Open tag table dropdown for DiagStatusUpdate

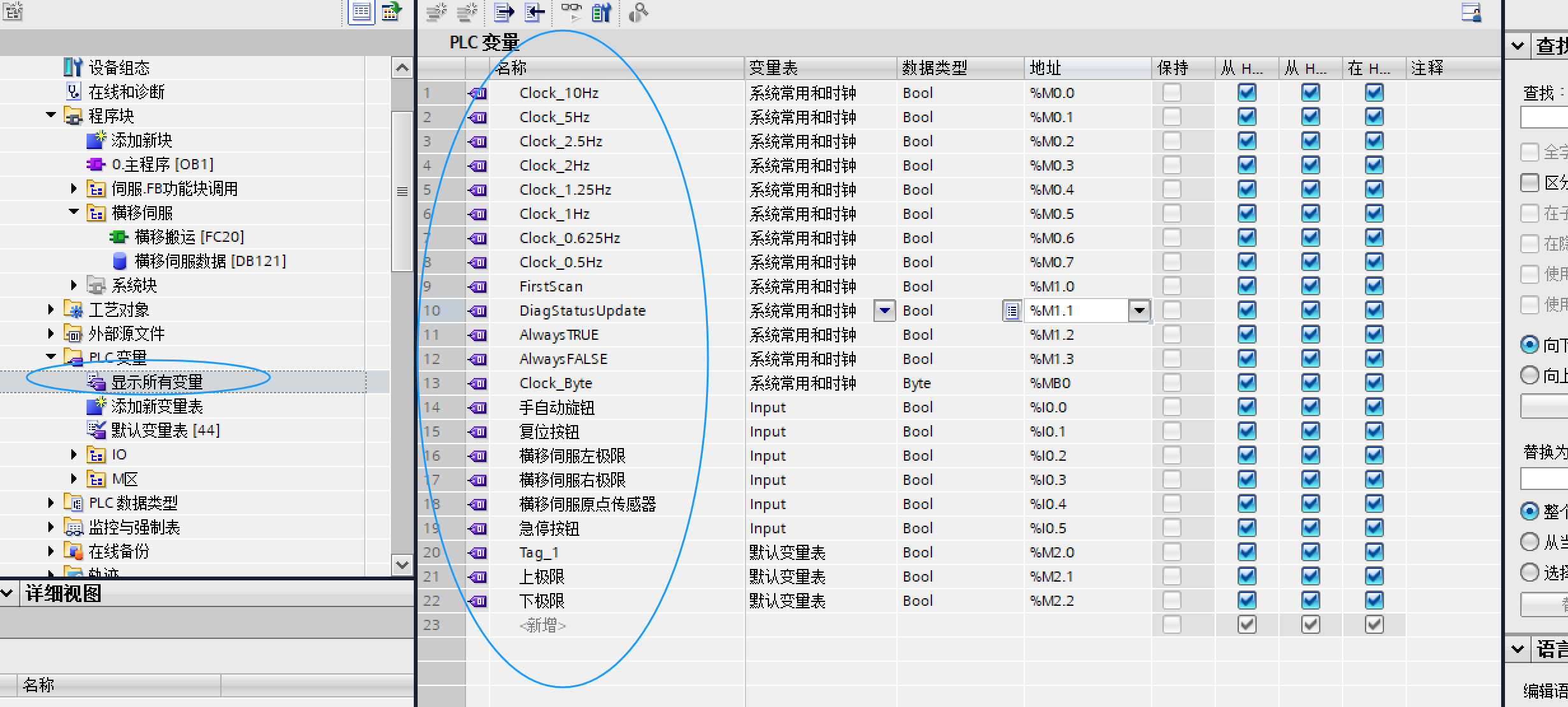tap(884, 311)
